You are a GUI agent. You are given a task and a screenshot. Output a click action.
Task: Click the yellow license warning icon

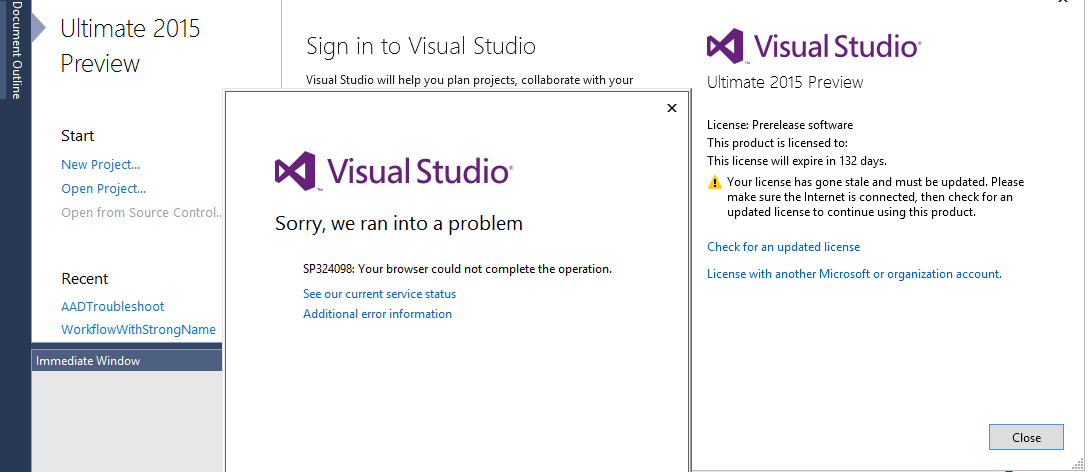click(715, 183)
